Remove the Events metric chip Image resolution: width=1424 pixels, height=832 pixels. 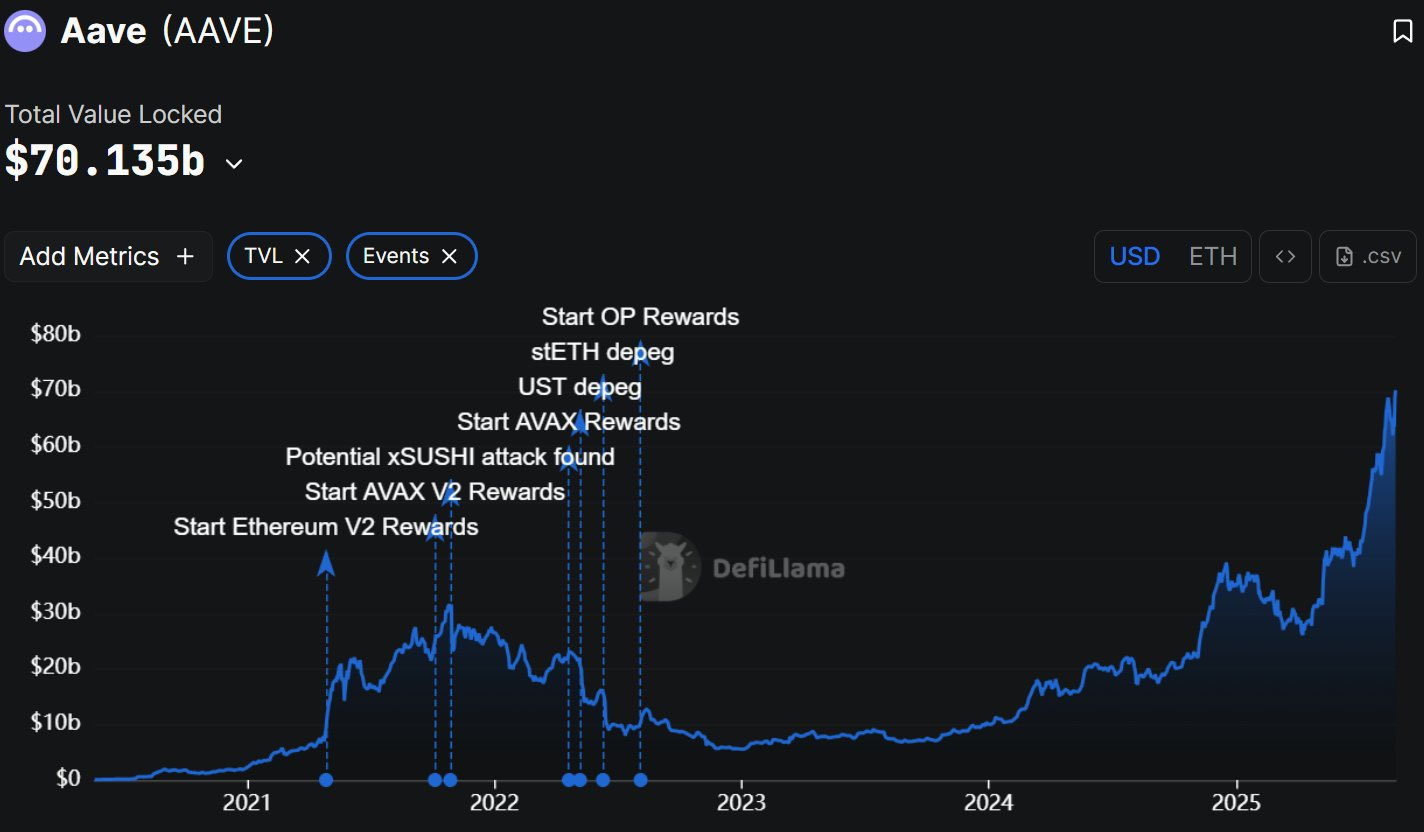[449, 256]
